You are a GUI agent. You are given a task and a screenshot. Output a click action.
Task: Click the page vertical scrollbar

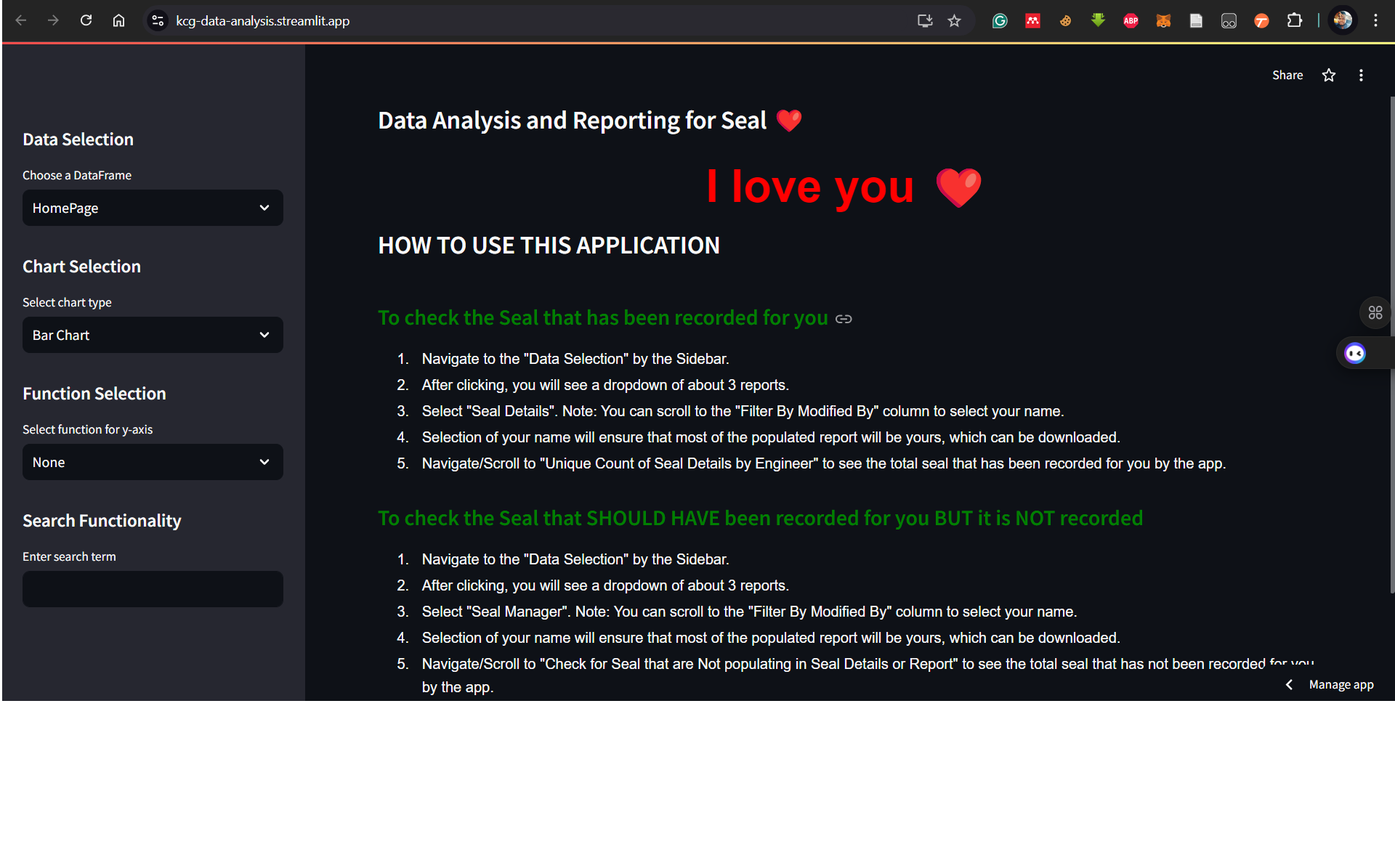click(x=1391, y=341)
